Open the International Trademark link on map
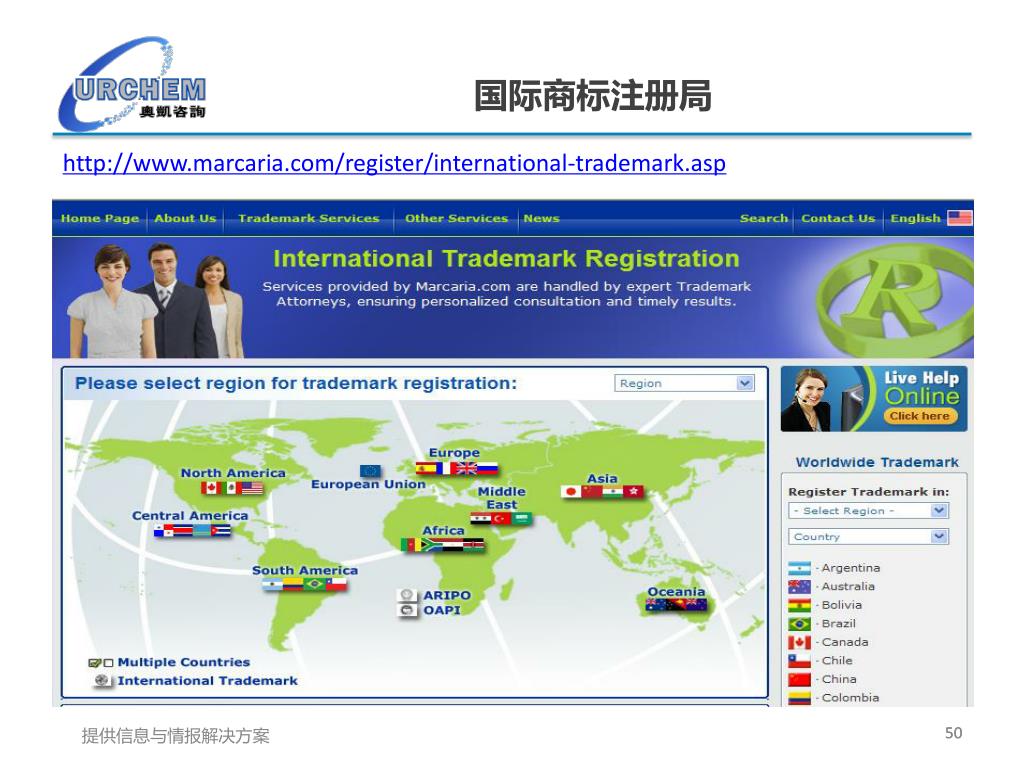 point(208,680)
